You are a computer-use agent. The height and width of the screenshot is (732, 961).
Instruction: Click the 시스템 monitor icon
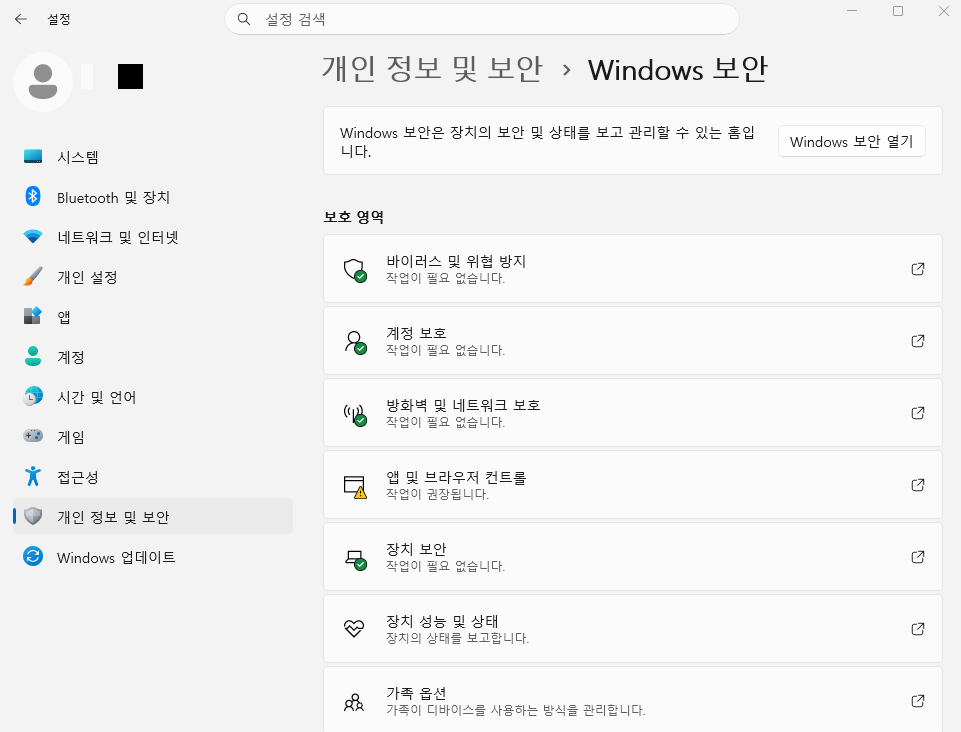(x=33, y=156)
